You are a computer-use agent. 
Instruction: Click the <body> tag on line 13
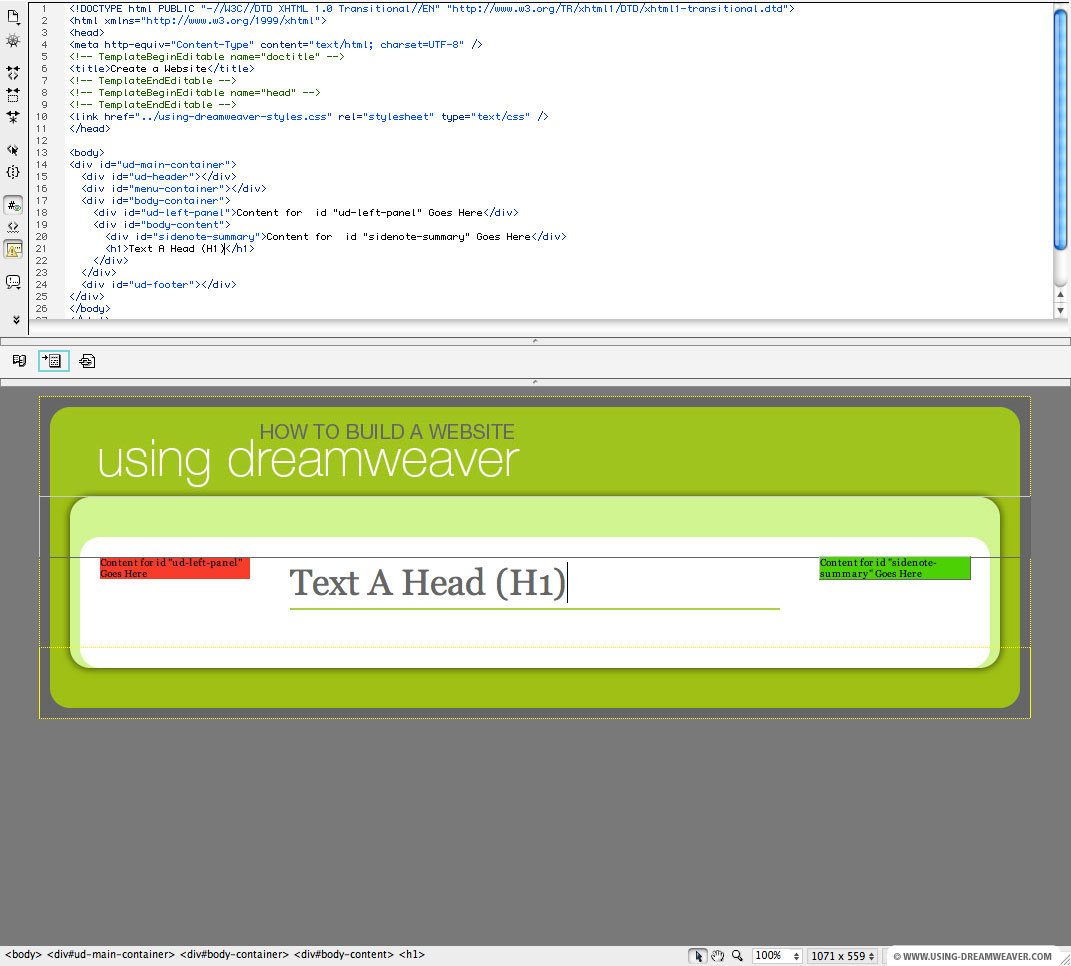pos(87,152)
